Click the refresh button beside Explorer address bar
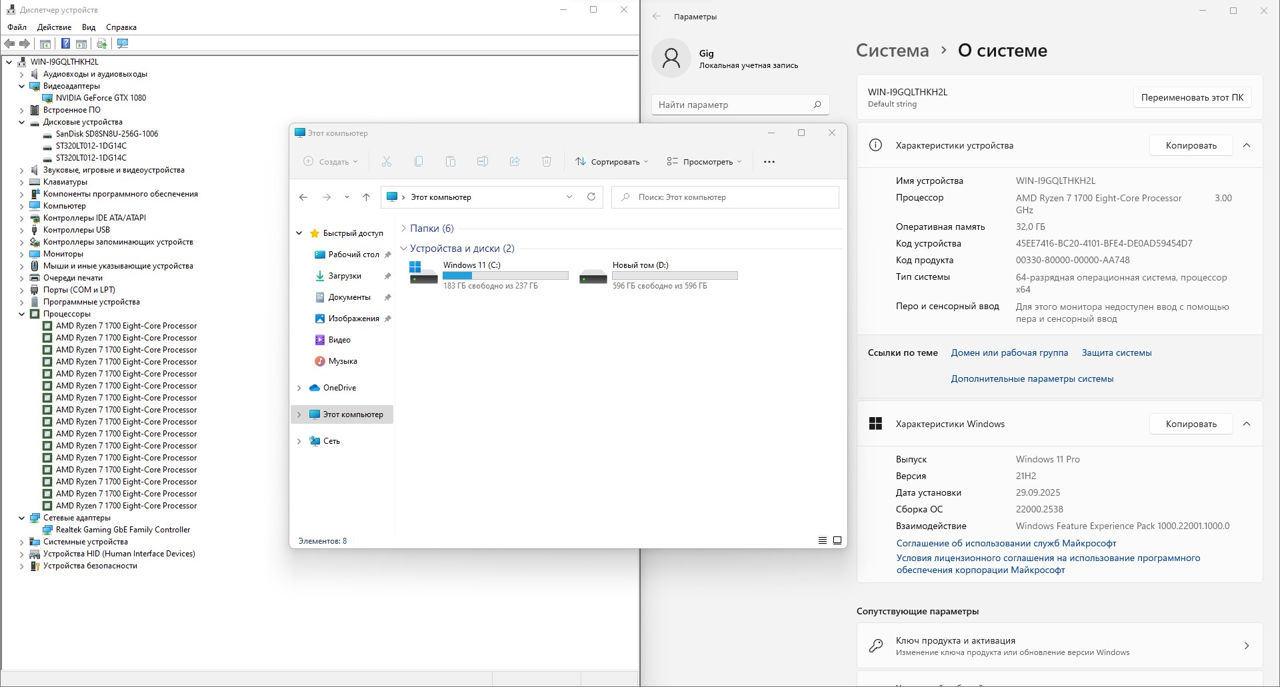The height and width of the screenshot is (687, 1280). click(591, 197)
